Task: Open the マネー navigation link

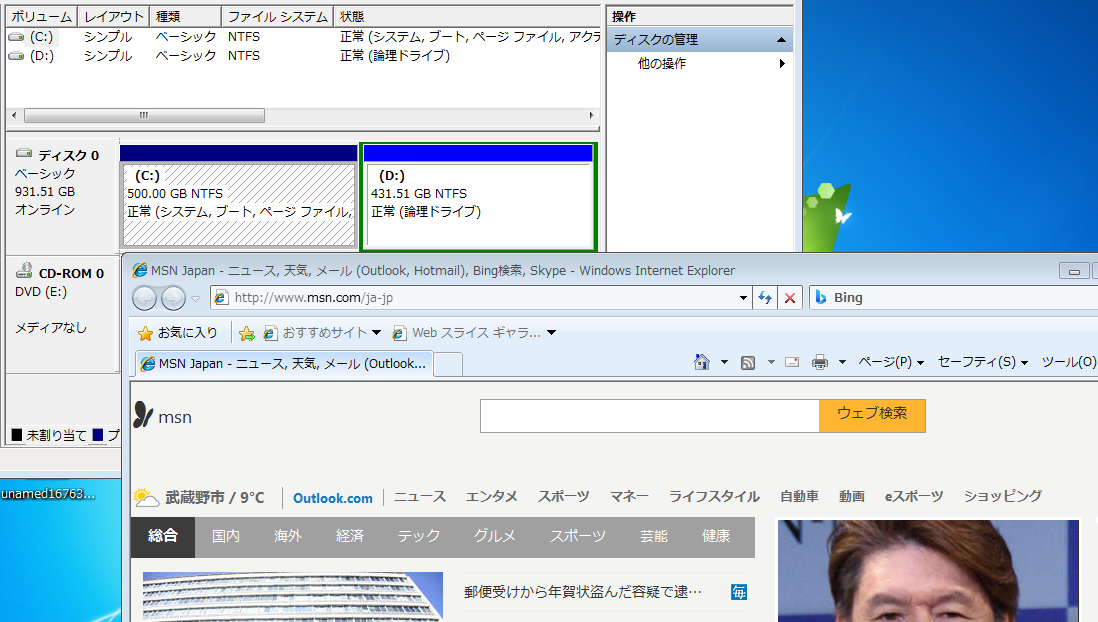Action: coord(629,497)
